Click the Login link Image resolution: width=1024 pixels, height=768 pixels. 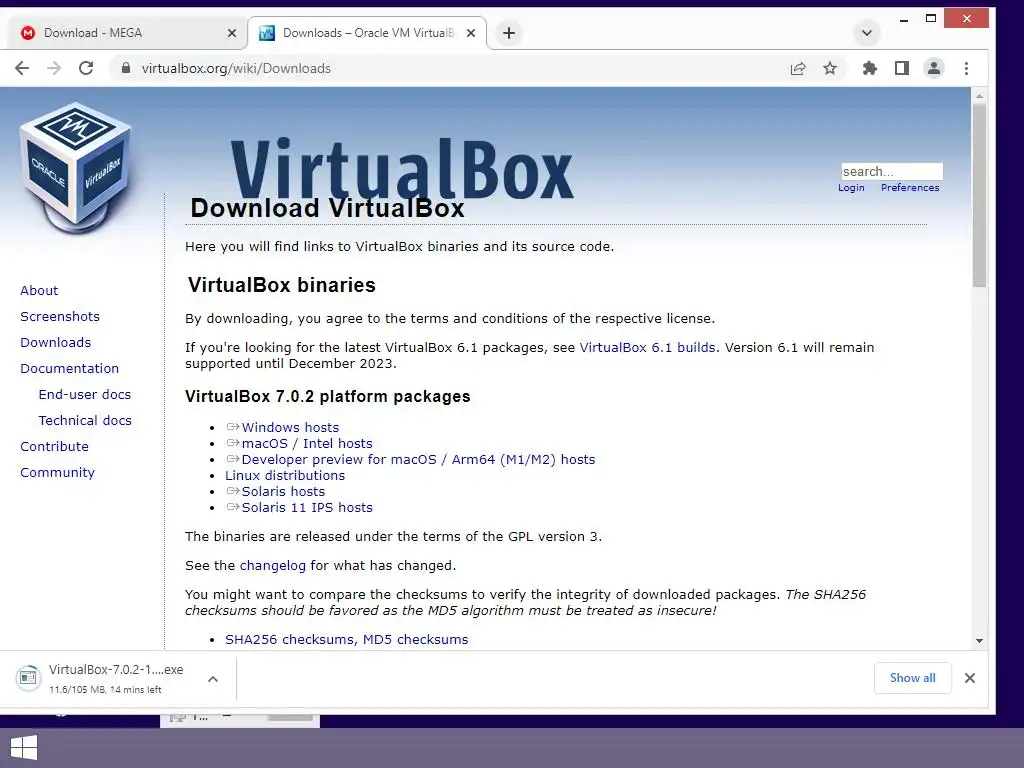point(851,187)
